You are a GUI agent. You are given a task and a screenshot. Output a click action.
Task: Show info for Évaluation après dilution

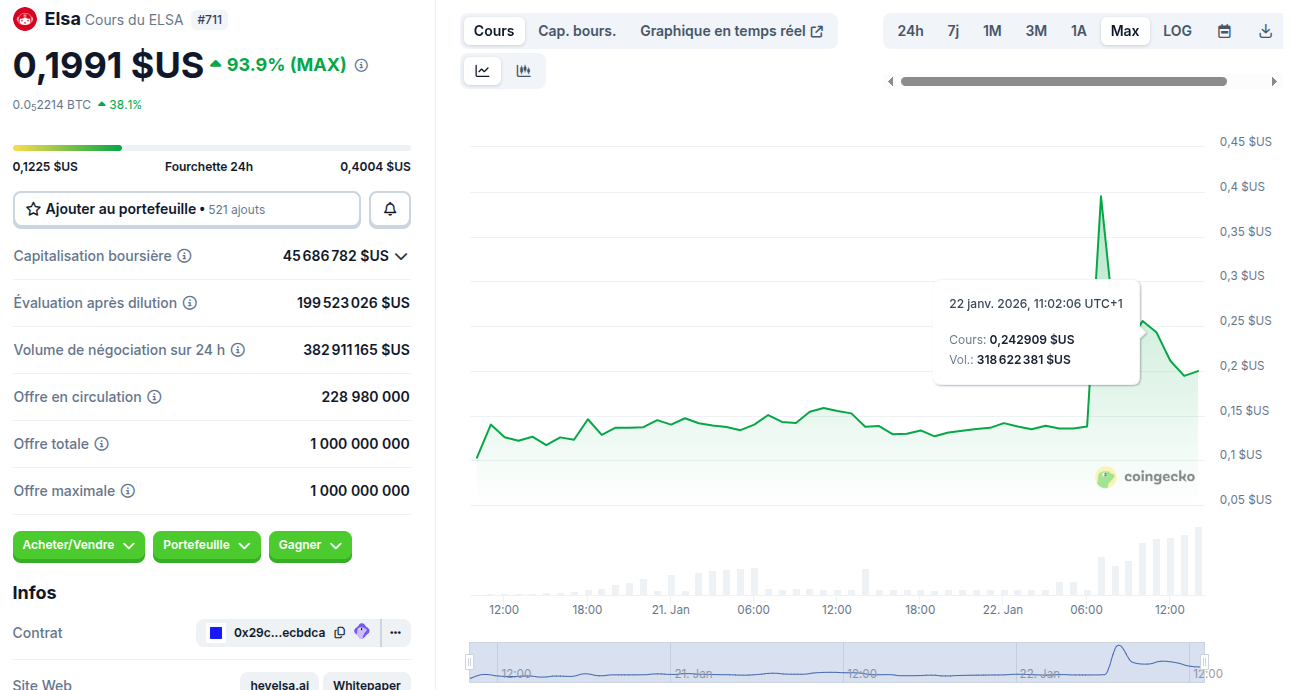190,303
